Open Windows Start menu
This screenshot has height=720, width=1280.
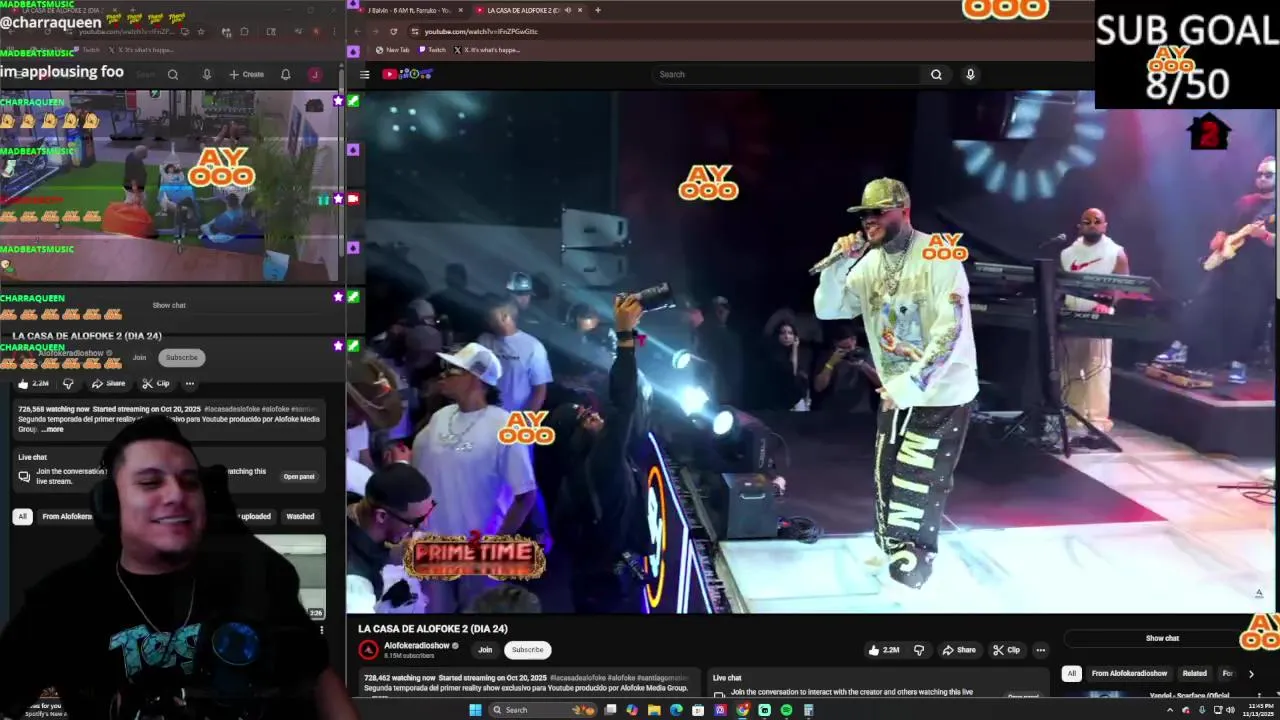475,710
